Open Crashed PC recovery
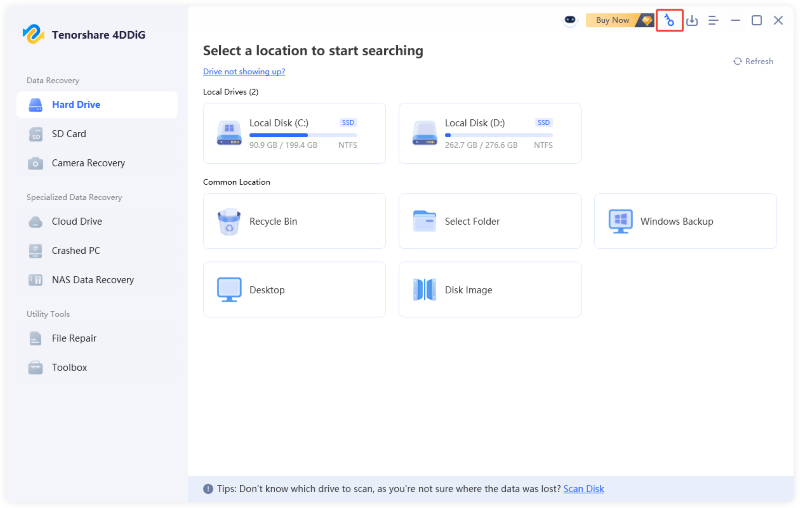800x508 pixels. tap(97, 250)
